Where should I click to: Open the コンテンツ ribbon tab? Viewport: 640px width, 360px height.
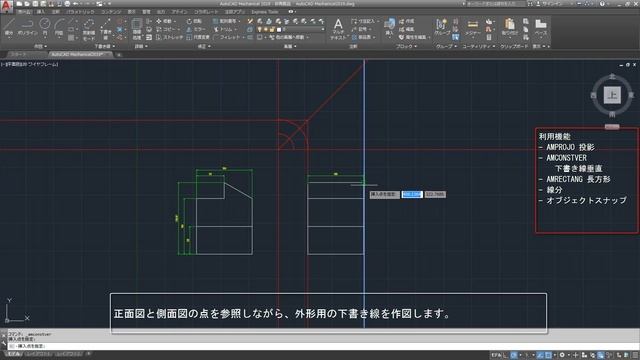(111, 12)
